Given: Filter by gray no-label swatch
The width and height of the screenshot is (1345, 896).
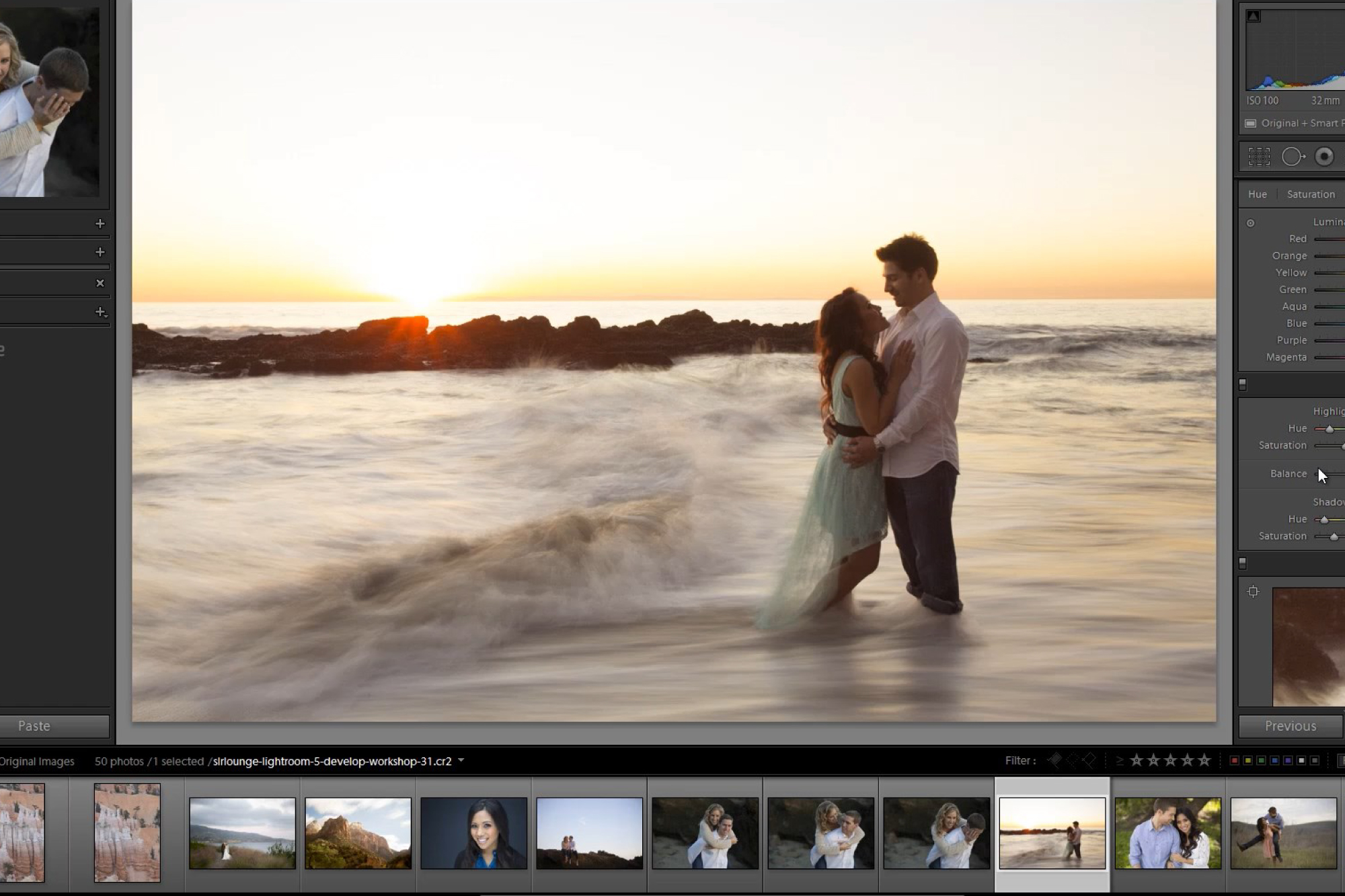Looking at the screenshot, I should coord(1315,761).
